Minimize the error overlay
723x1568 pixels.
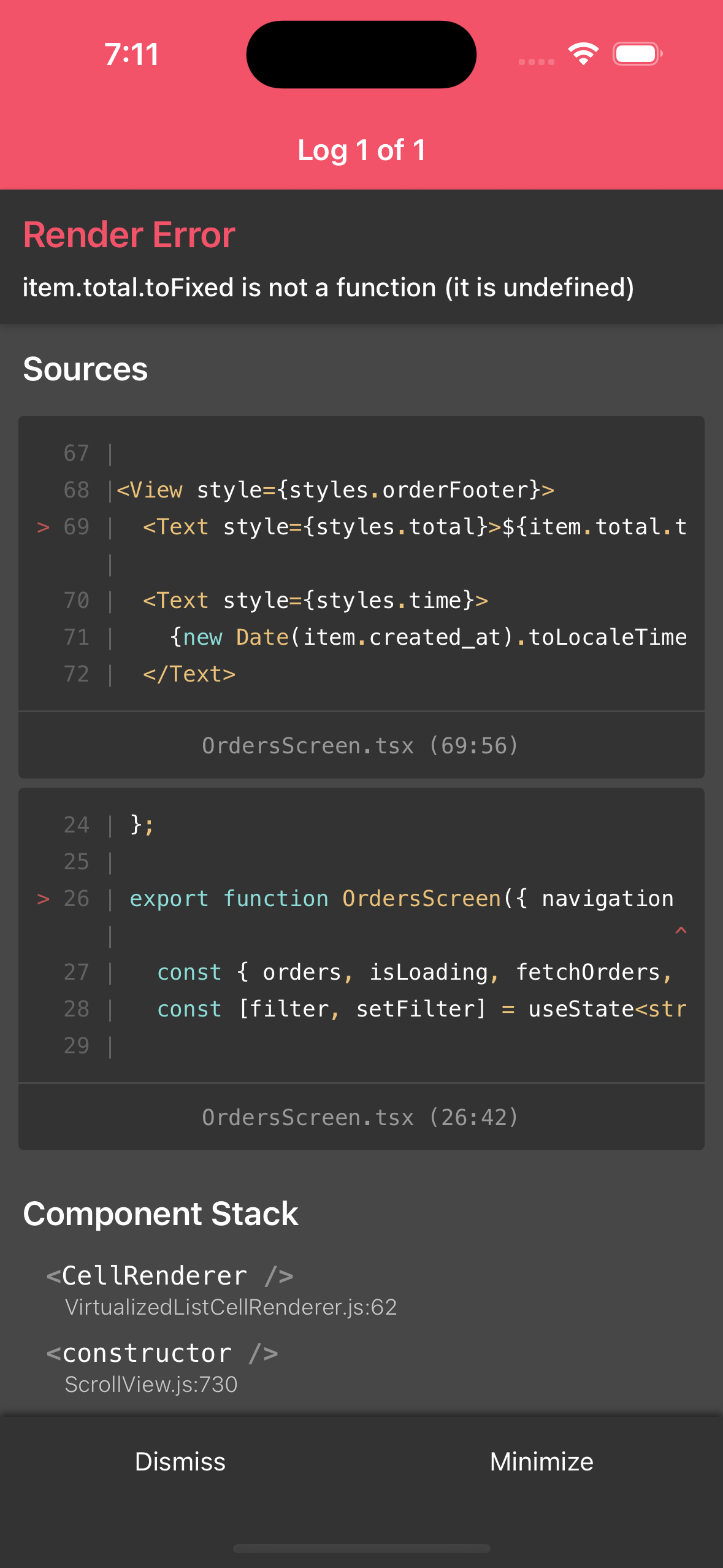tap(541, 1461)
